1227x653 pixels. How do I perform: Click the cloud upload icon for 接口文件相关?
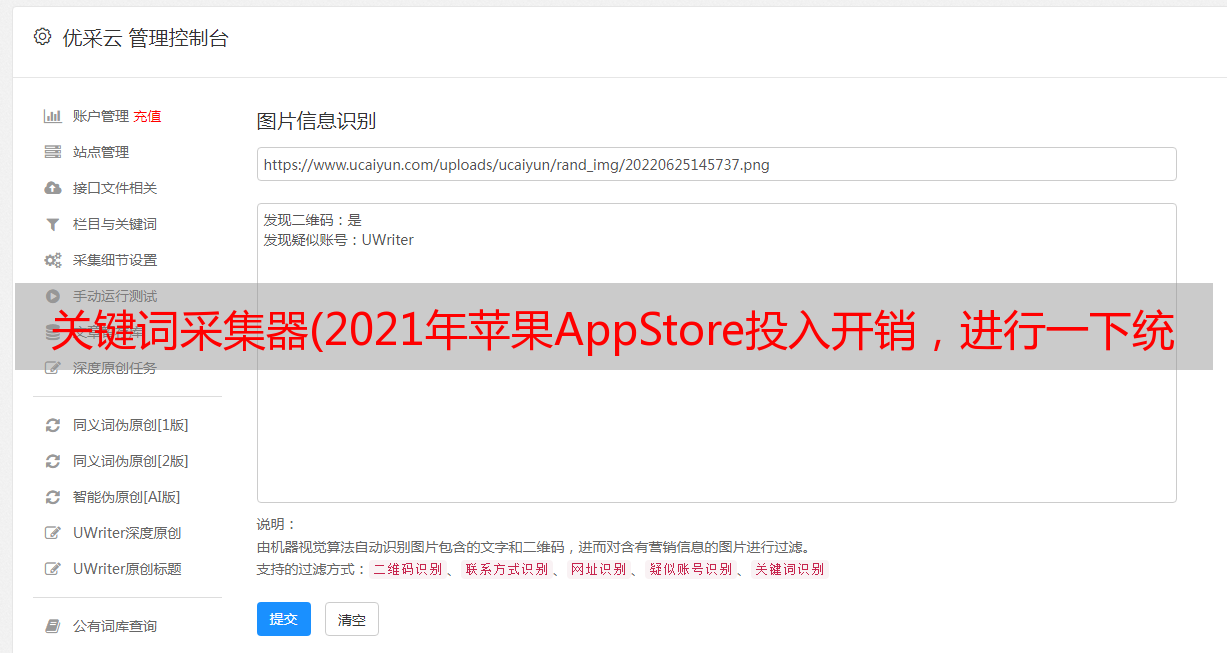[53, 188]
